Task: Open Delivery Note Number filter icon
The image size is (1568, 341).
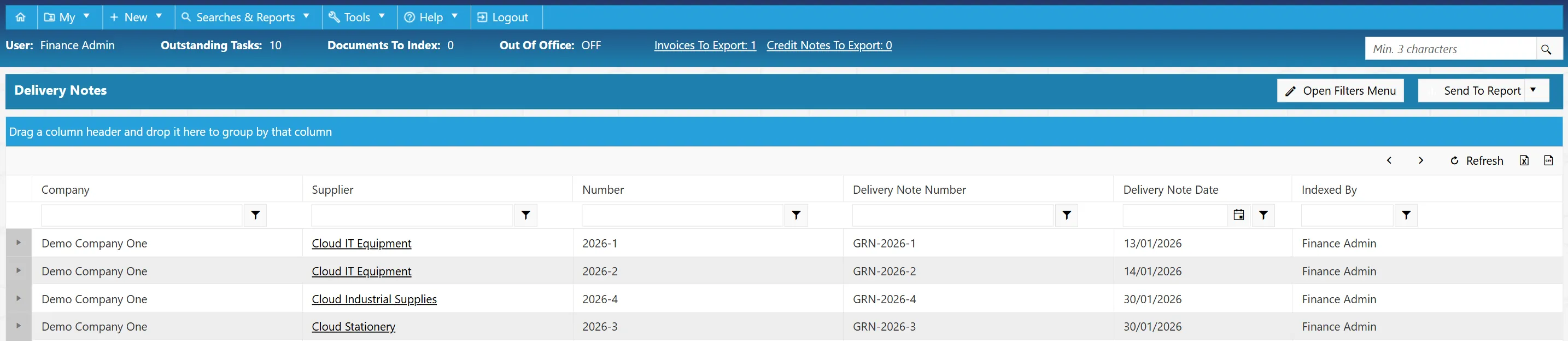Action: coord(1067,215)
